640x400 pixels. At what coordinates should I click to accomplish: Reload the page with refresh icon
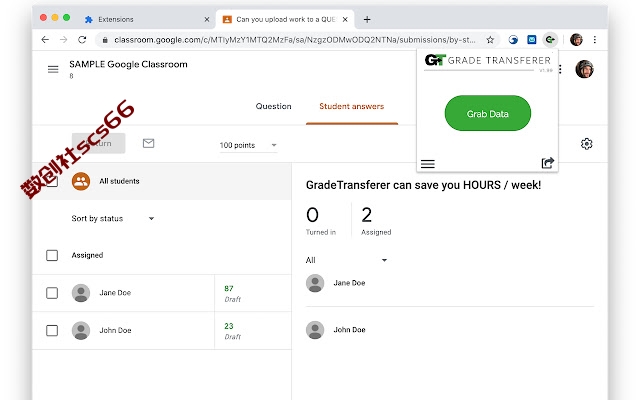(82, 40)
